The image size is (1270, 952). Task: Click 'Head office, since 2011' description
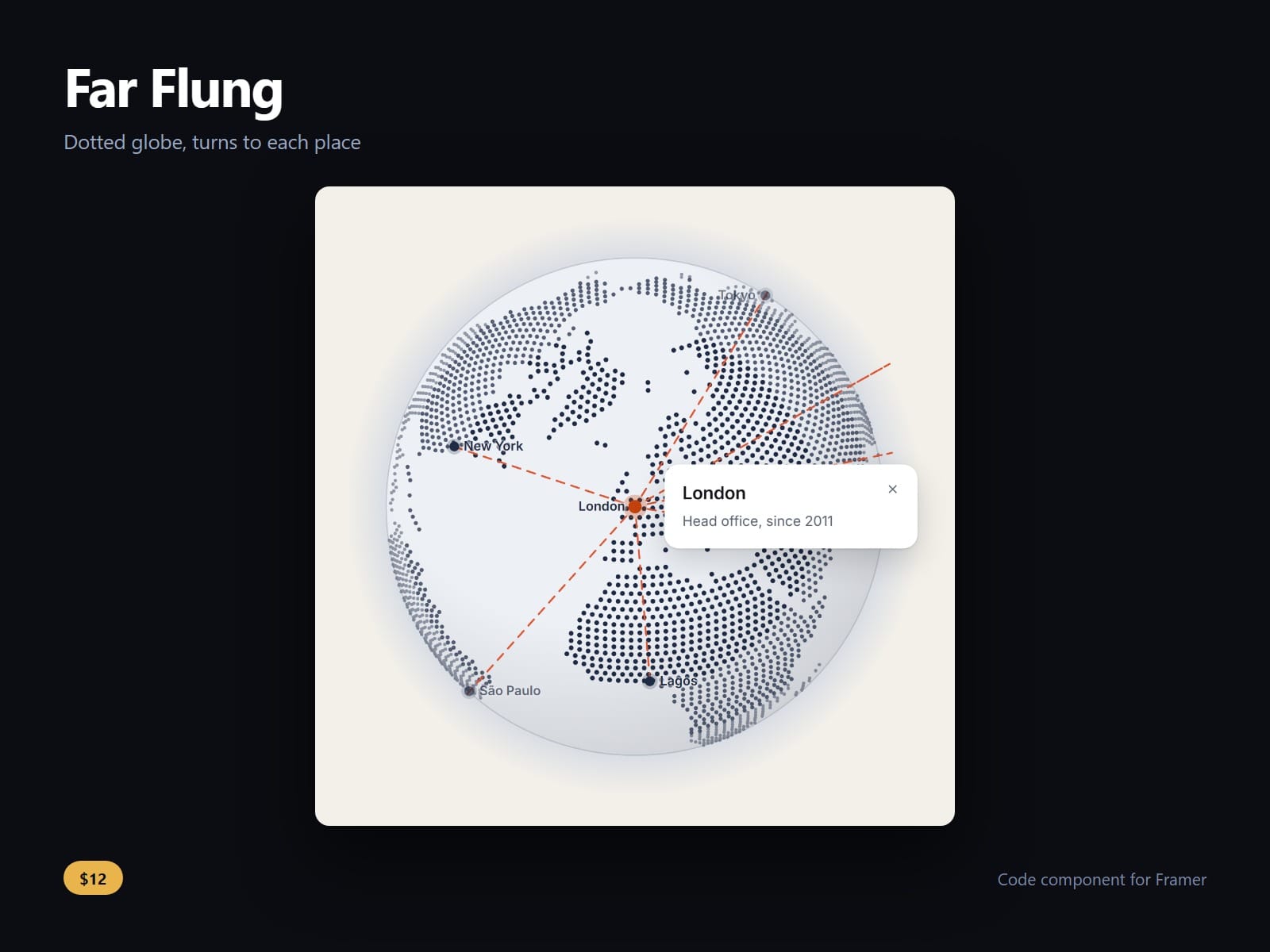pyautogui.click(x=758, y=521)
